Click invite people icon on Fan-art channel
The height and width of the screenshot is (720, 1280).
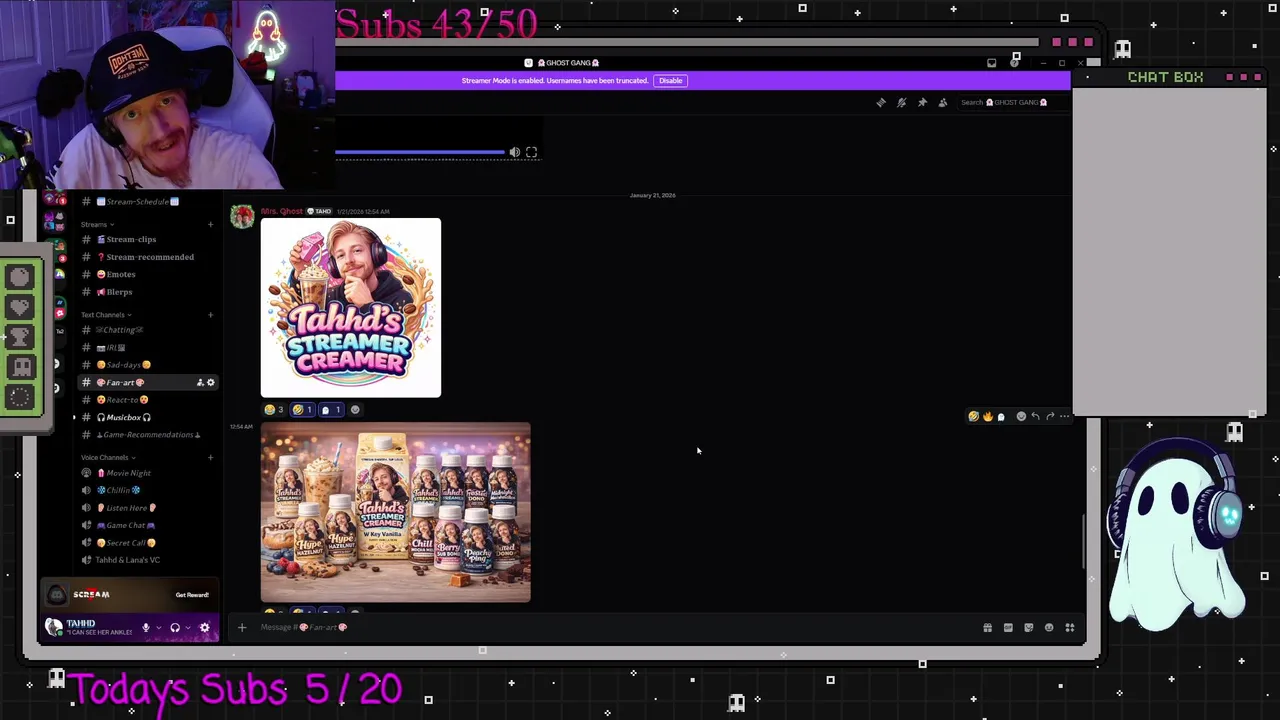coord(199,382)
